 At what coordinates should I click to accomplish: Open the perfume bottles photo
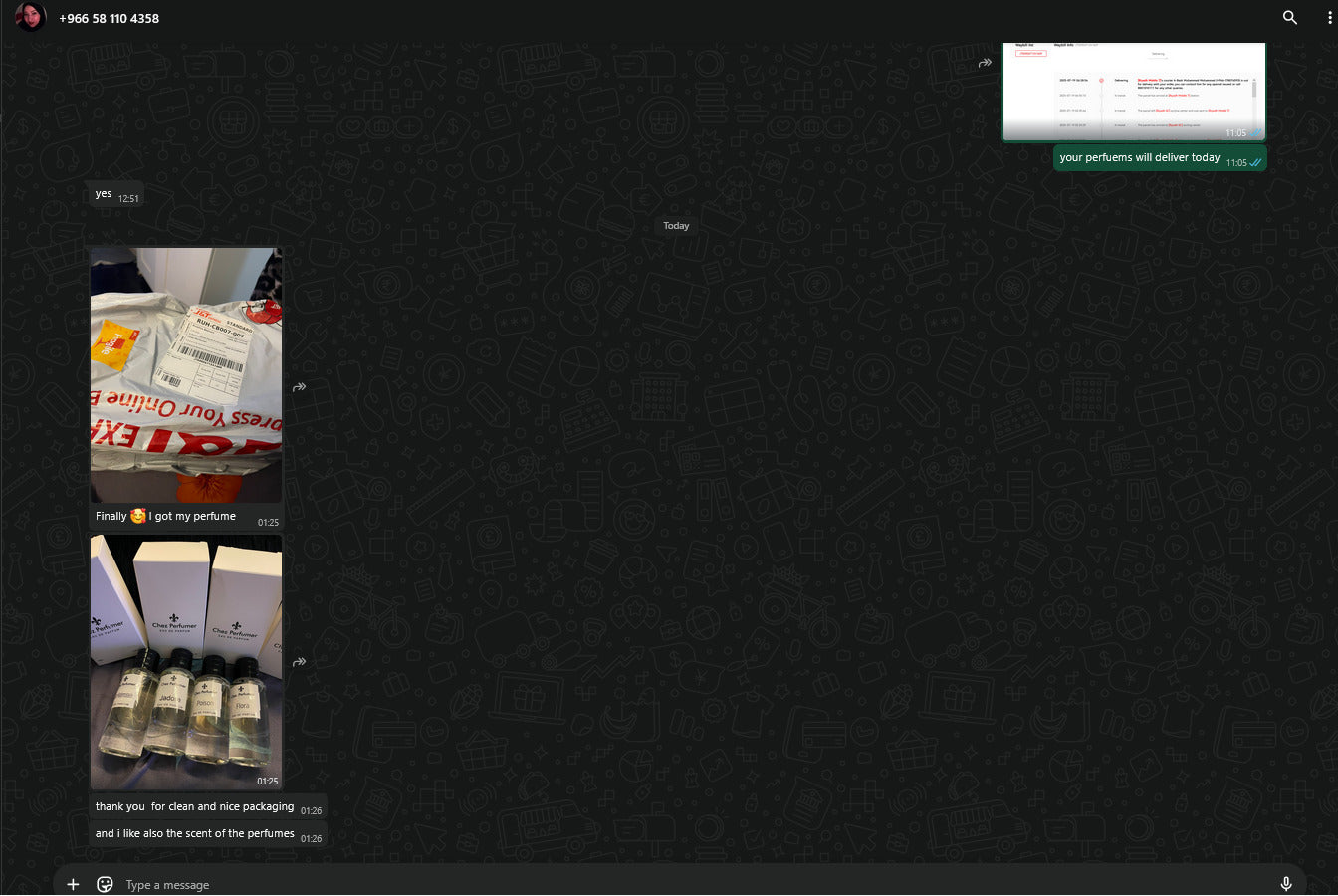(x=186, y=662)
